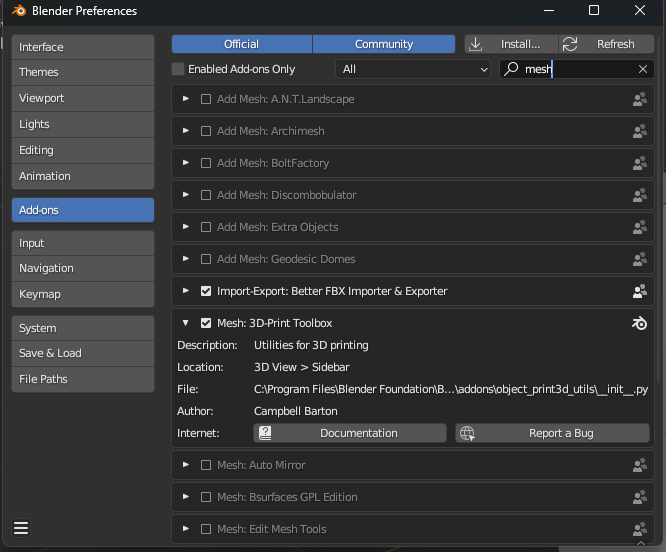Screen dimensions: 666x552
Task: Expand Auto Mirror add-on details
Action: pos(186,465)
